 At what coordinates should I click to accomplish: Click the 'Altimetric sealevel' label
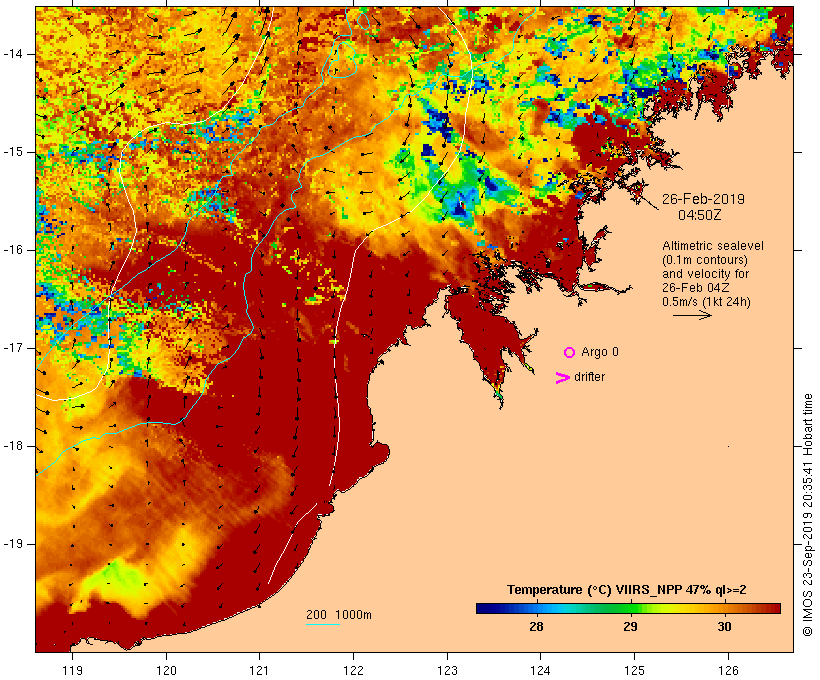tap(713, 246)
